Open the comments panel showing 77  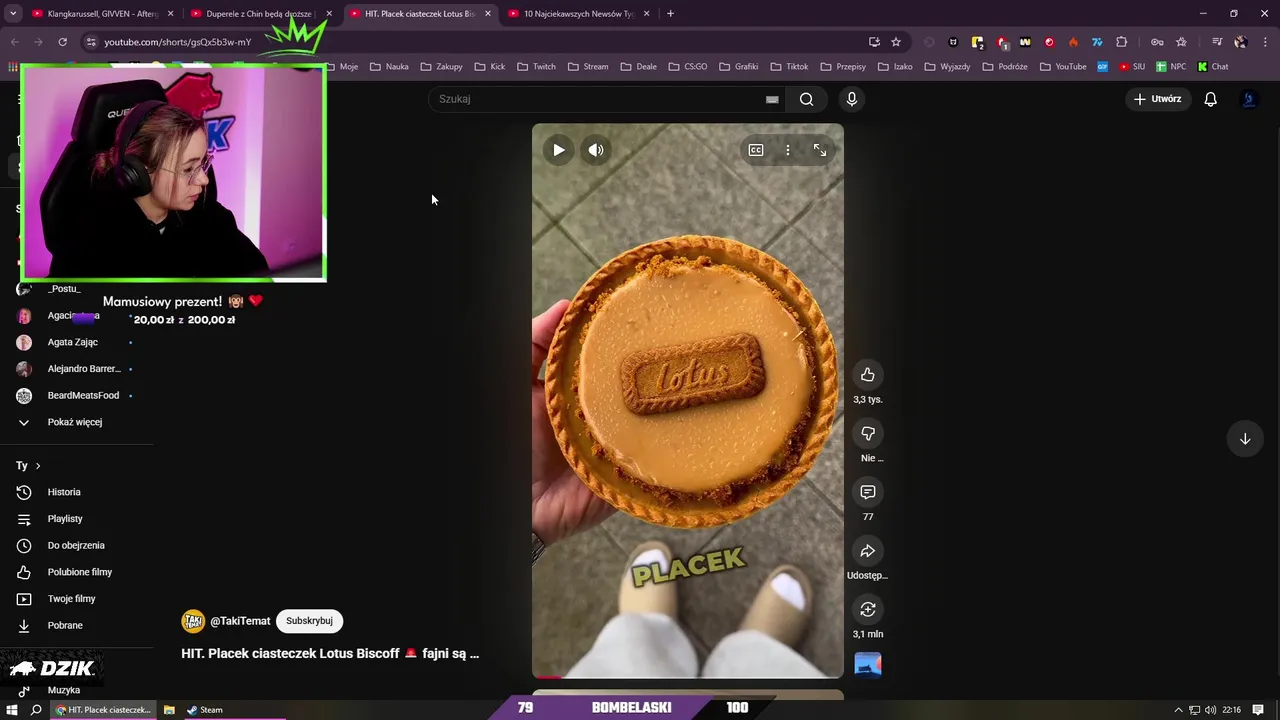pyautogui.click(x=868, y=492)
